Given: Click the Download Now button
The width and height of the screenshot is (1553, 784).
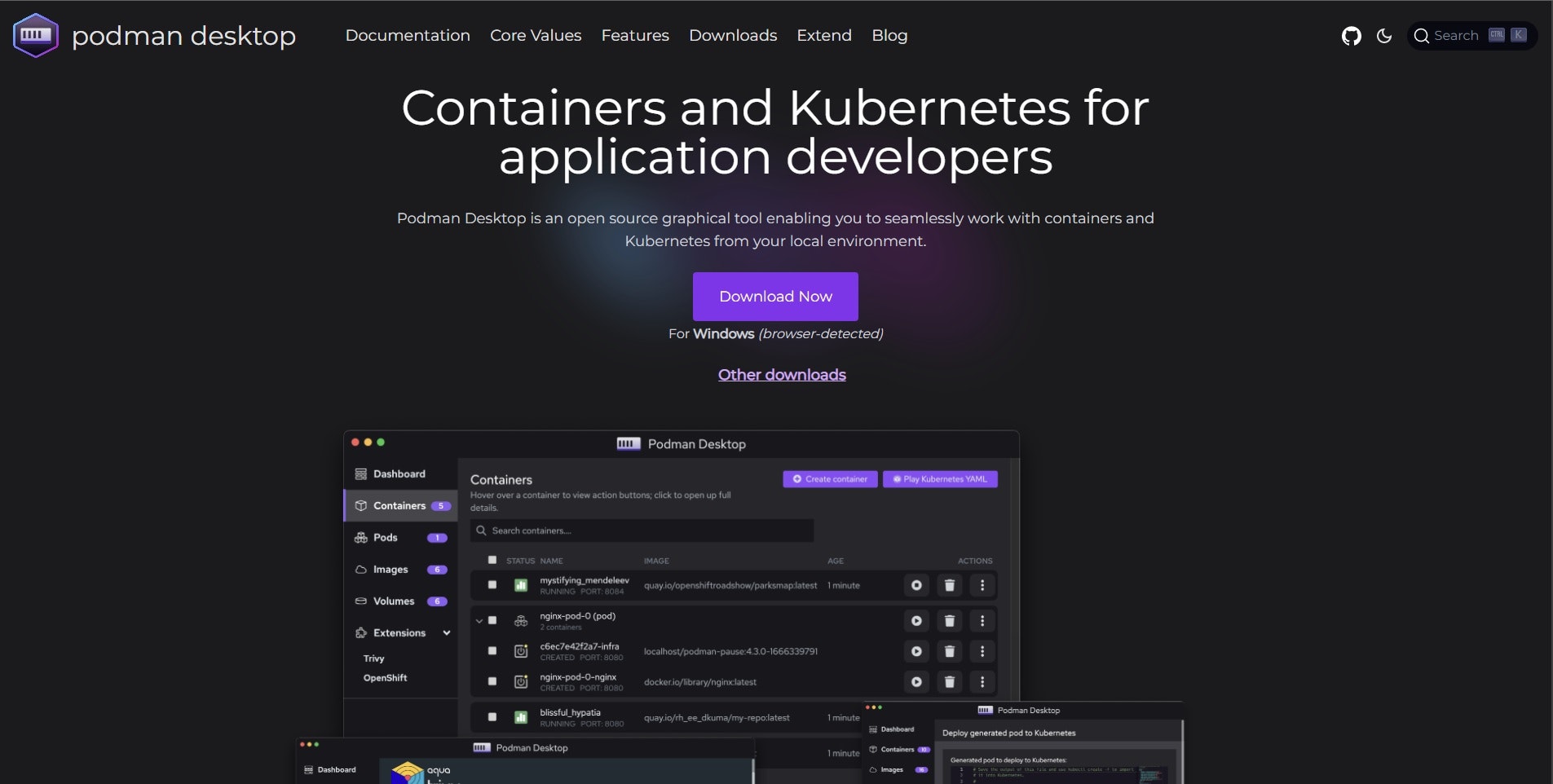Looking at the screenshot, I should [x=775, y=297].
